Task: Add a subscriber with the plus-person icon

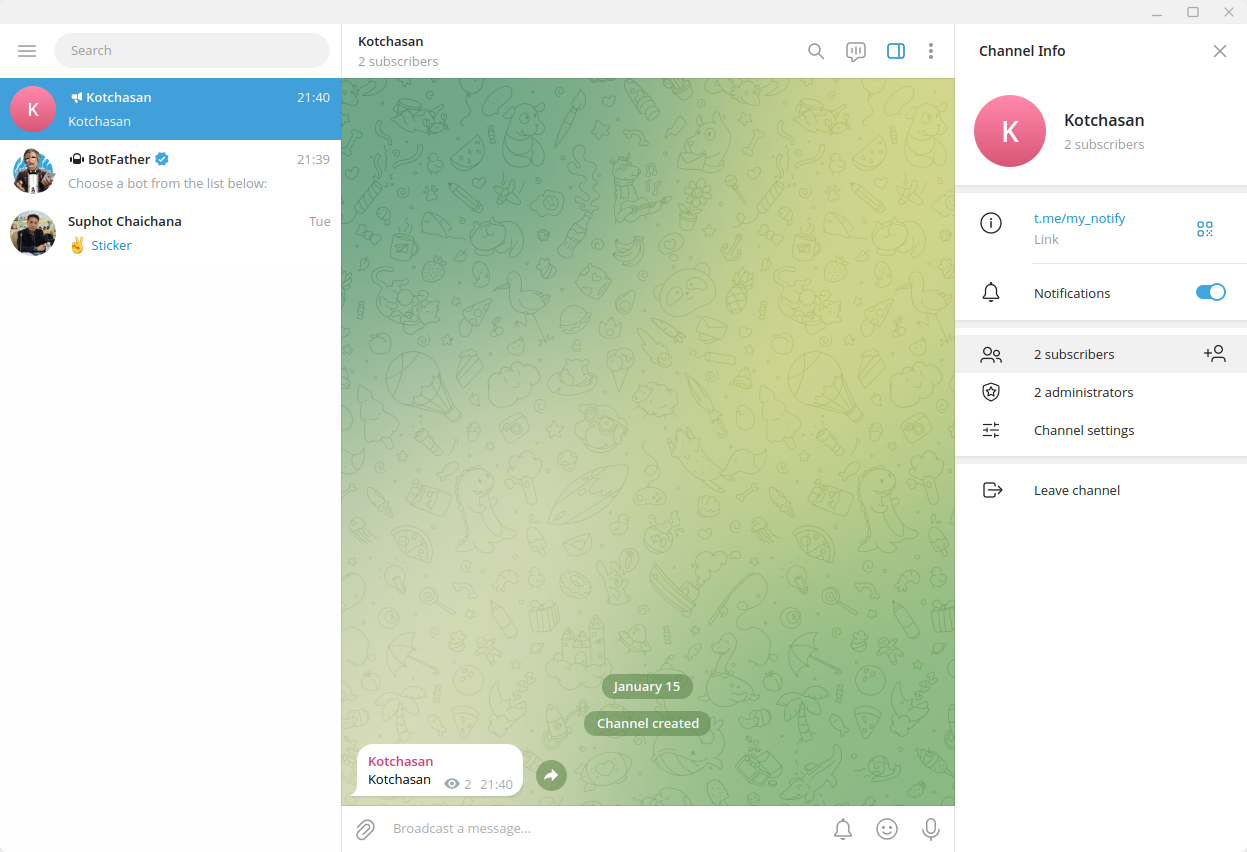Action: point(1215,354)
